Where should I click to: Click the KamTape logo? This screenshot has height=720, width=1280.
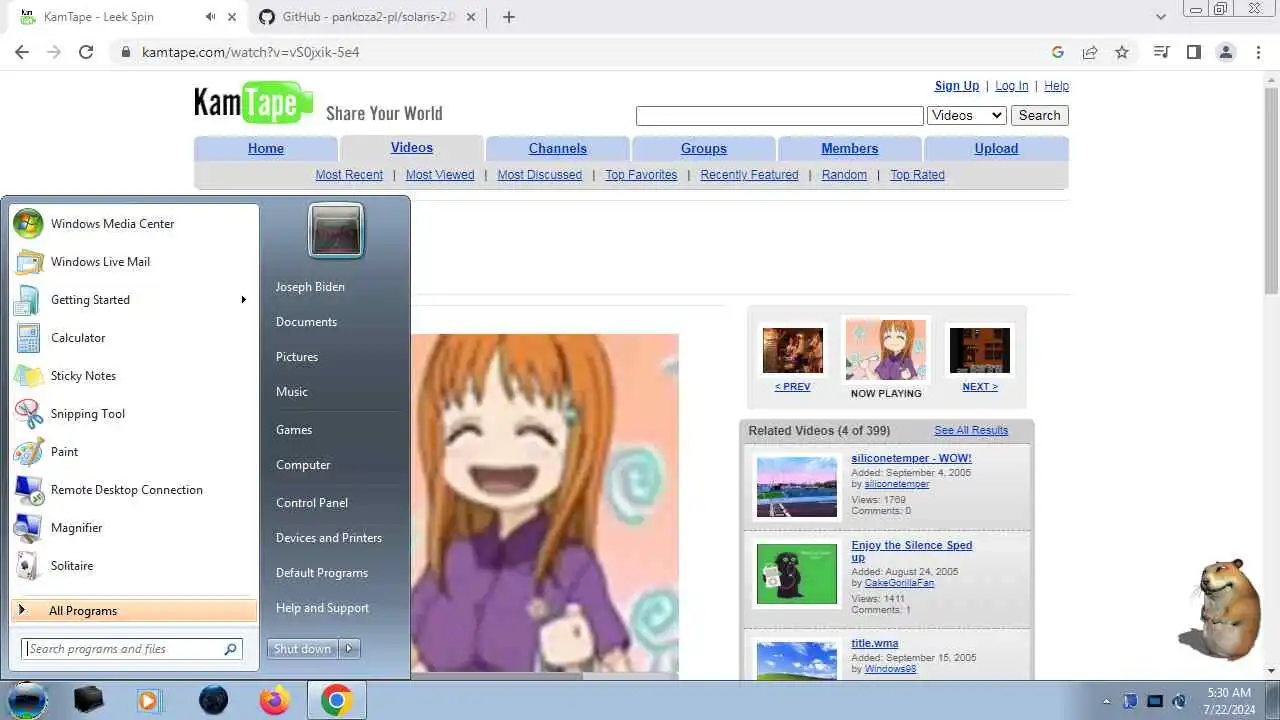pos(254,103)
